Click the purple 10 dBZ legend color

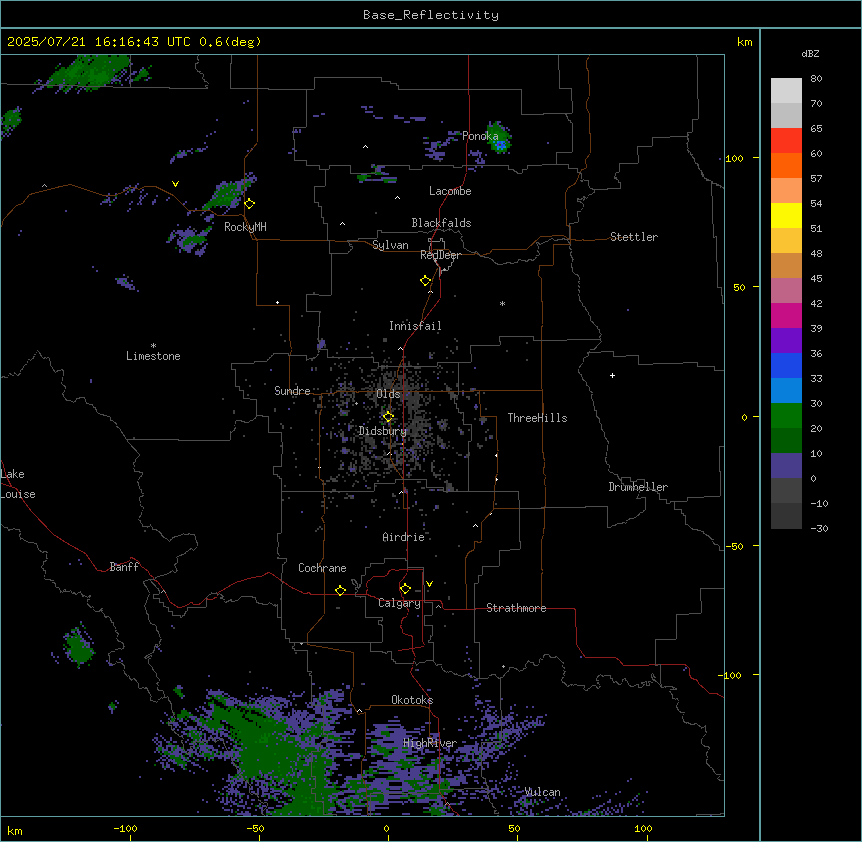point(786,466)
